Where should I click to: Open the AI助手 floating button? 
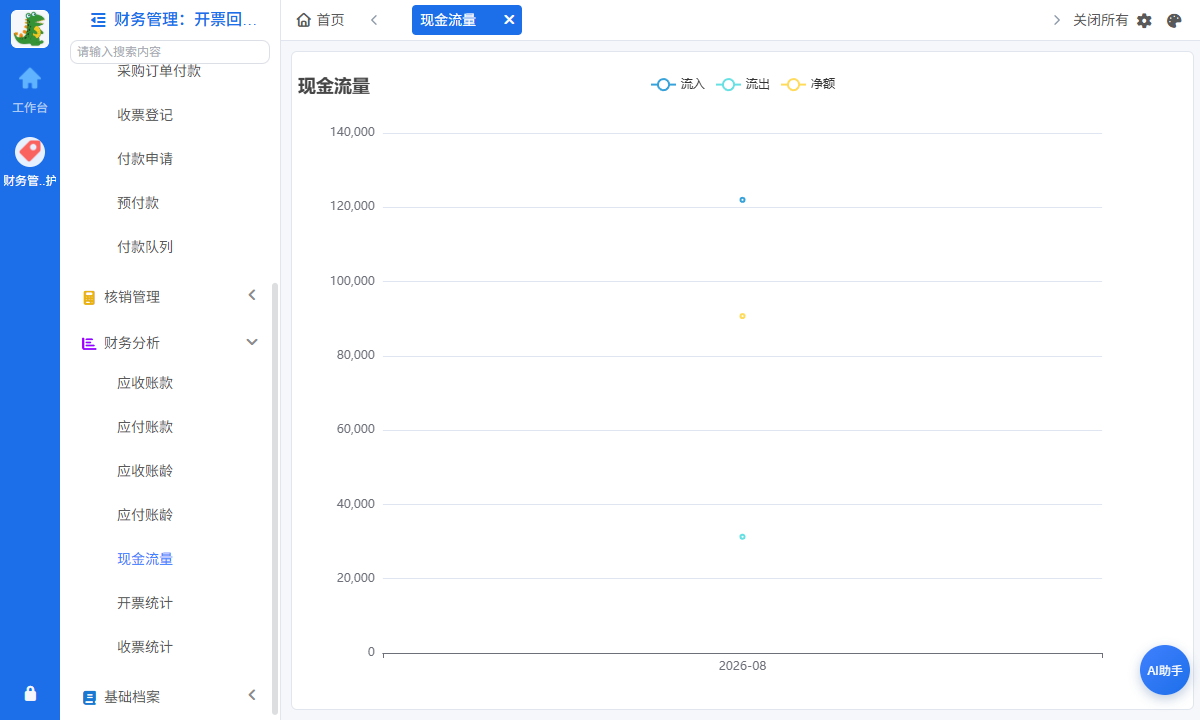click(1165, 670)
